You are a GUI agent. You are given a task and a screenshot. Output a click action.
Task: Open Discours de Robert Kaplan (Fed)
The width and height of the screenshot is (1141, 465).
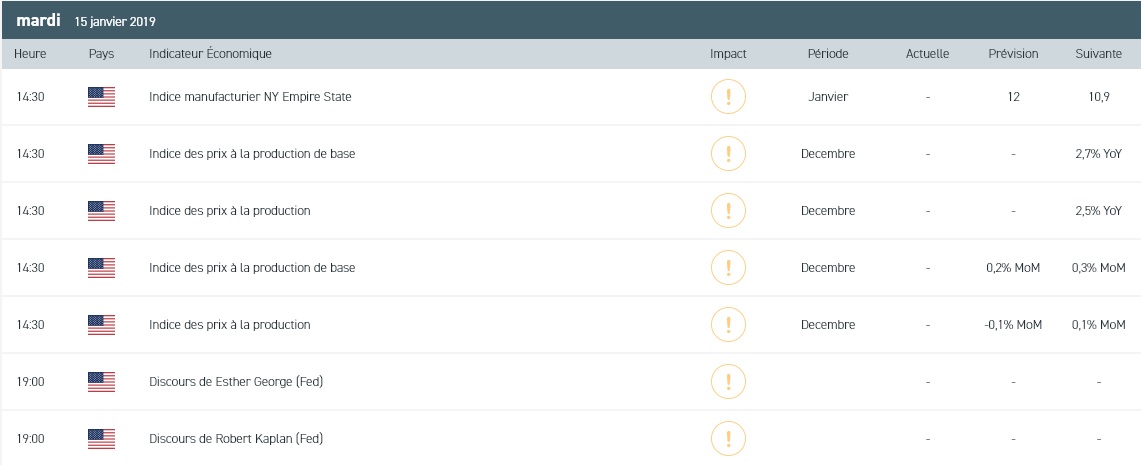click(236, 439)
